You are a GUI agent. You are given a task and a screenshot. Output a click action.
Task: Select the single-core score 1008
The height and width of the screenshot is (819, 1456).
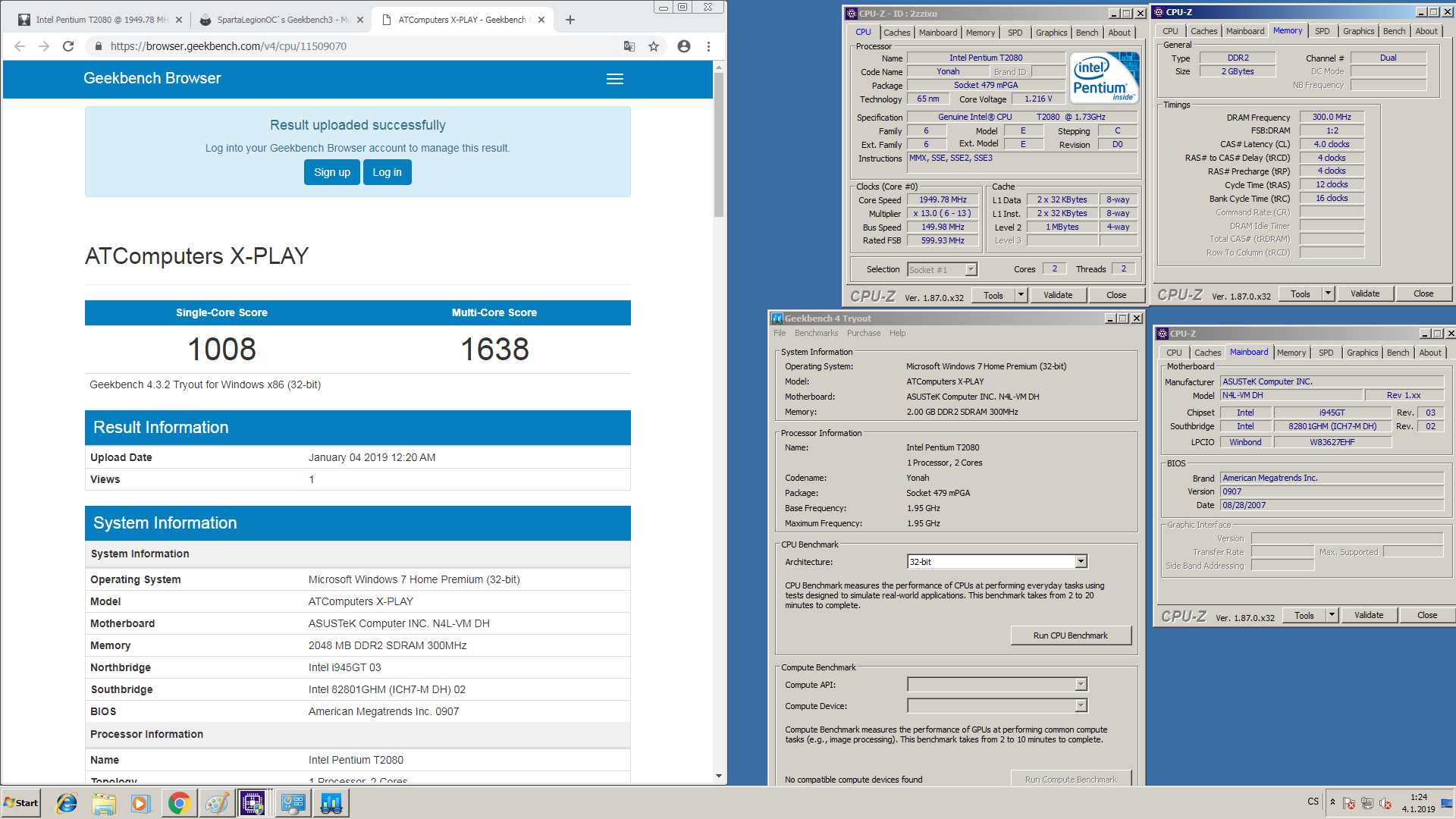pos(221,350)
